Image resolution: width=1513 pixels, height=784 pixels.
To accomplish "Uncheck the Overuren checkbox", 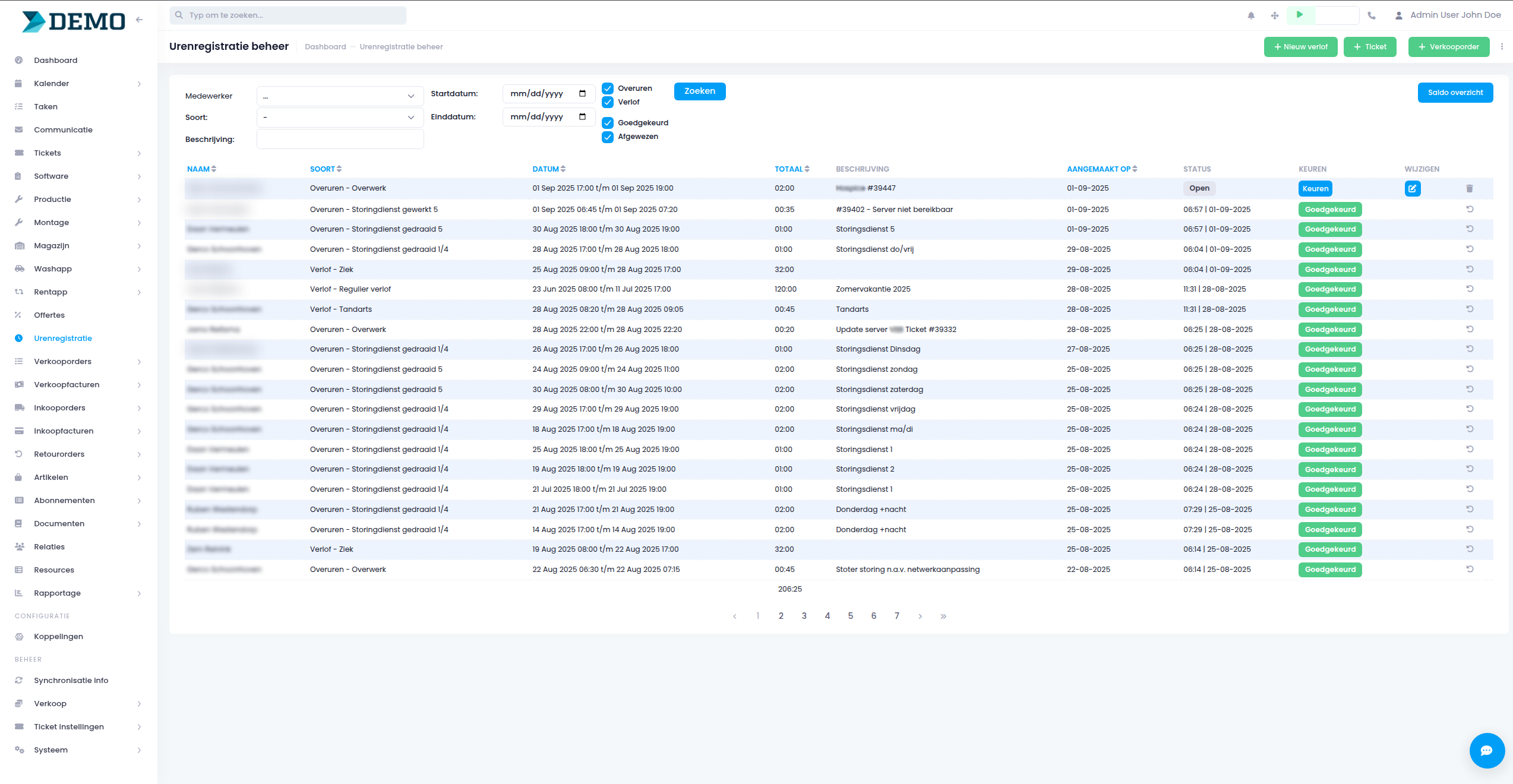I will coord(607,88).
